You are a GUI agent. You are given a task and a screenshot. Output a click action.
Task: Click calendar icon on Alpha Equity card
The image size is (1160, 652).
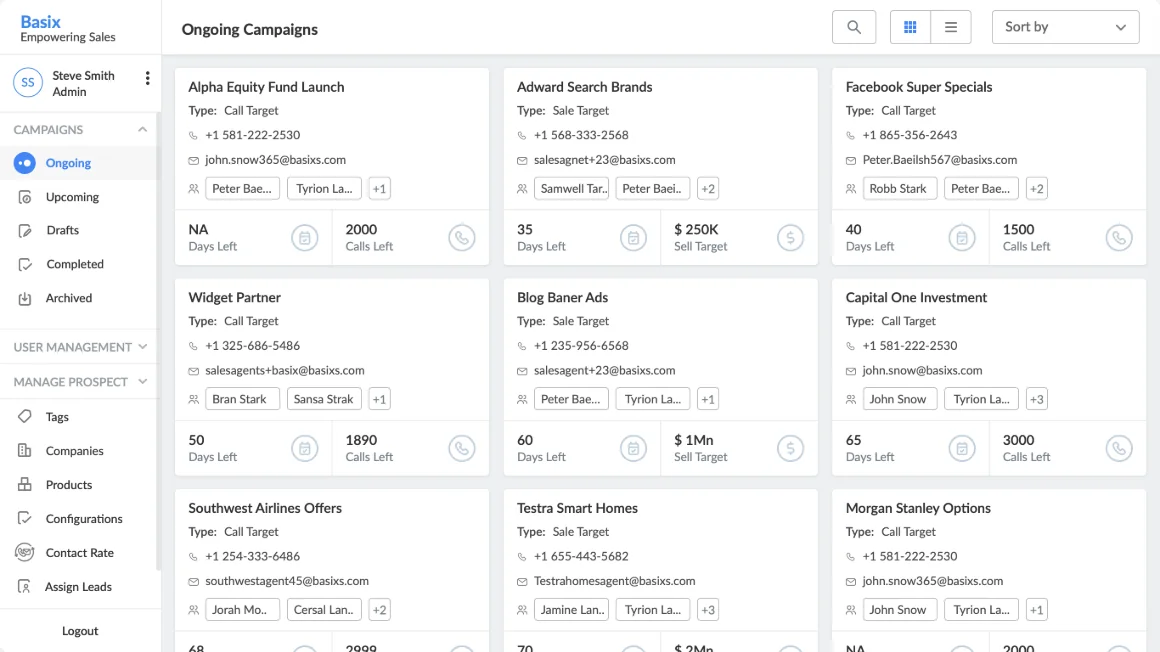tap(304, 238)
